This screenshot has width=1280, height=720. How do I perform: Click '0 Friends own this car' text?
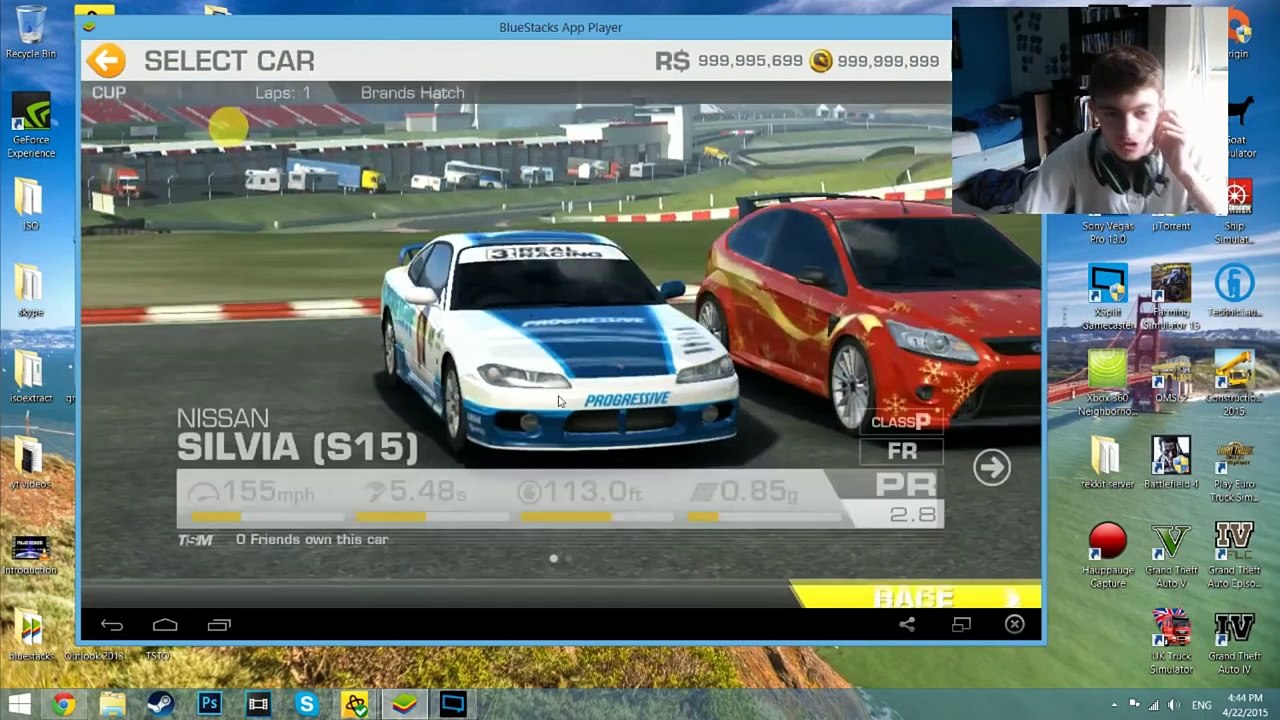[x=312, y=539]
